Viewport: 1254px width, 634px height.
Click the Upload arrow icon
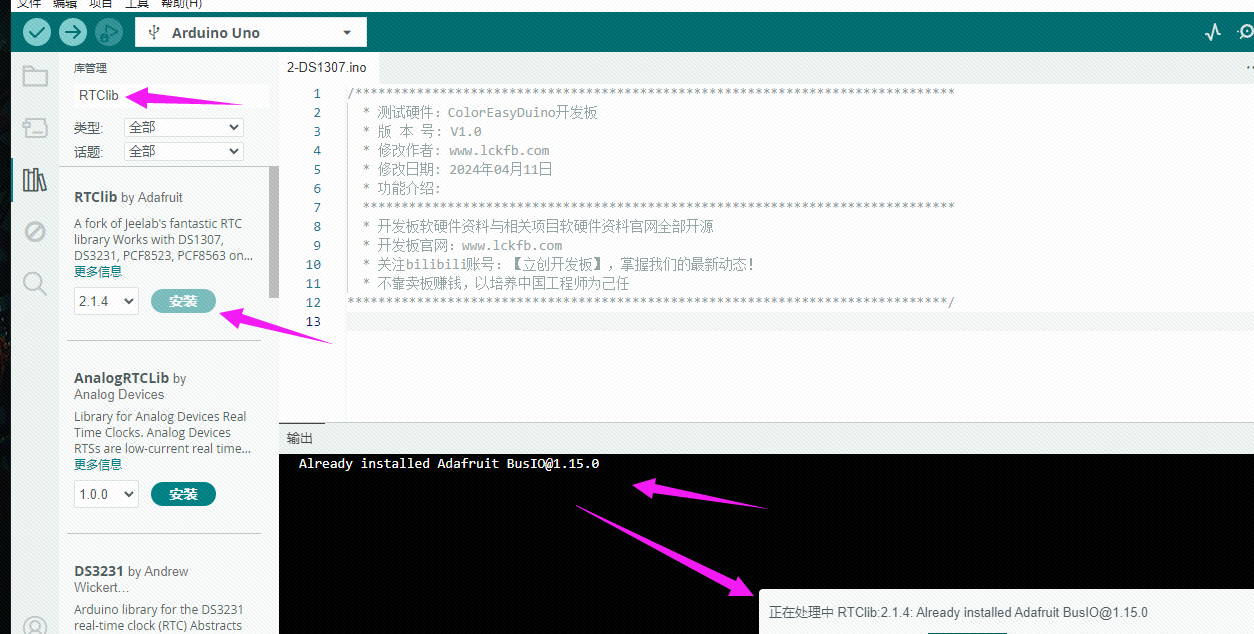(73, 32)
